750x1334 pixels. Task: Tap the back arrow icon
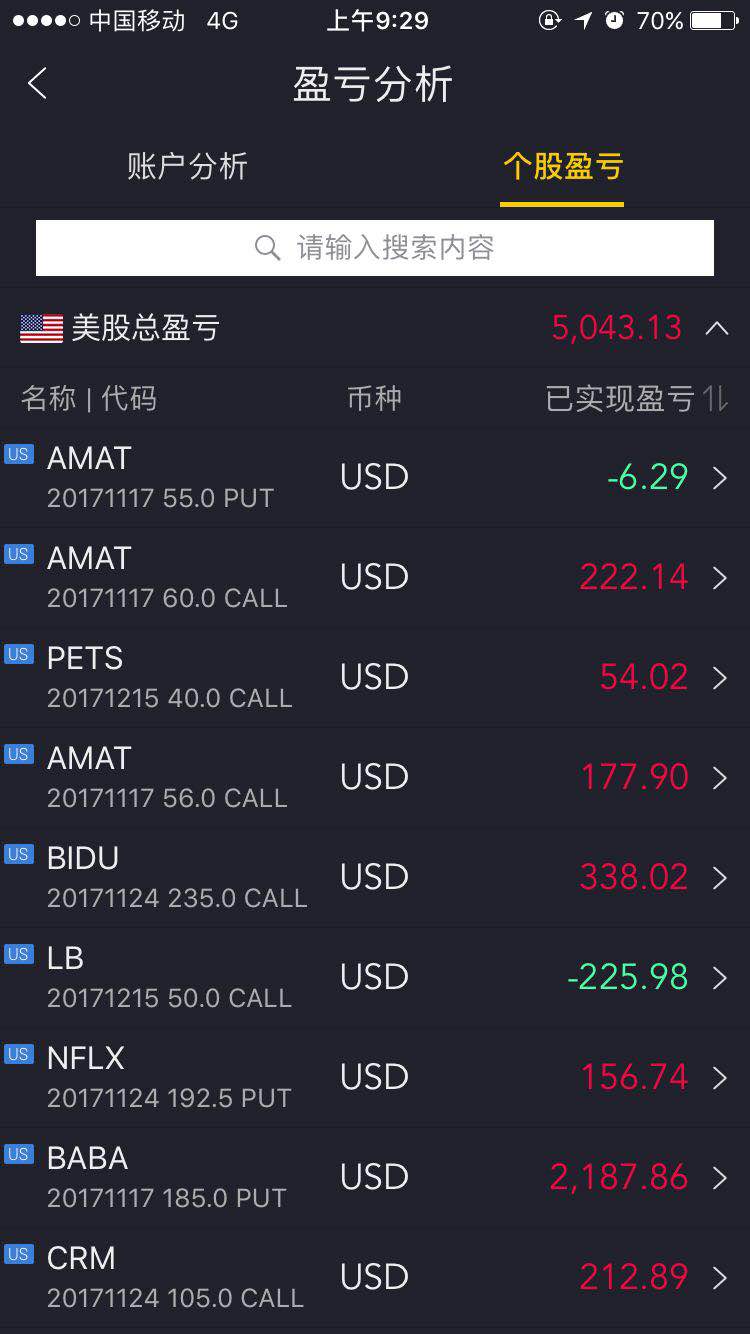[x=38, y=84]
